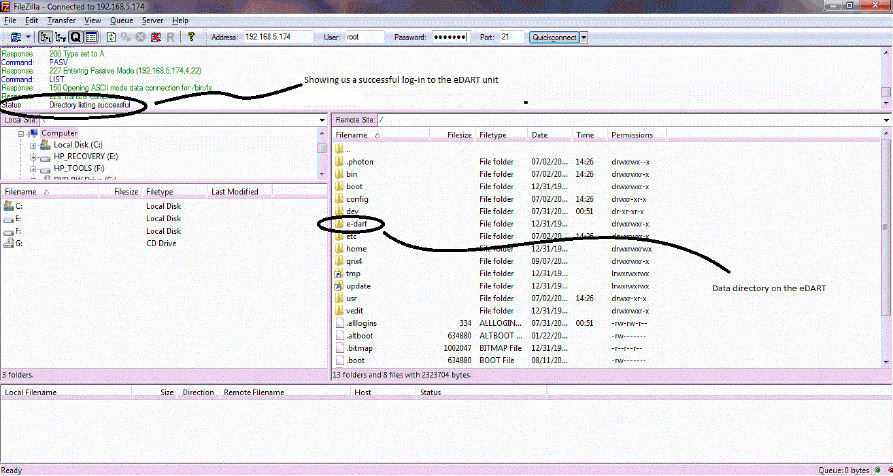Screen dimensions: 893x476
Task: Select HP_RECOVERY (E:) in local tree
Action: (85, 157)
